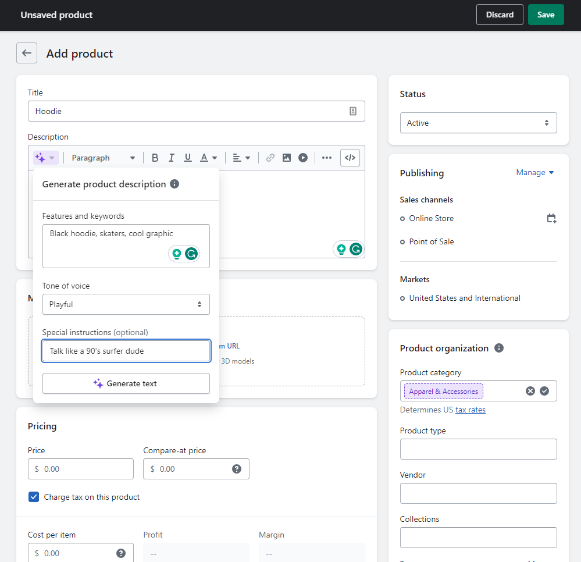This screenshot has height=562, width=581.
Task: Click the Compare-at price help icon
Action: click(x=236, y=469)
